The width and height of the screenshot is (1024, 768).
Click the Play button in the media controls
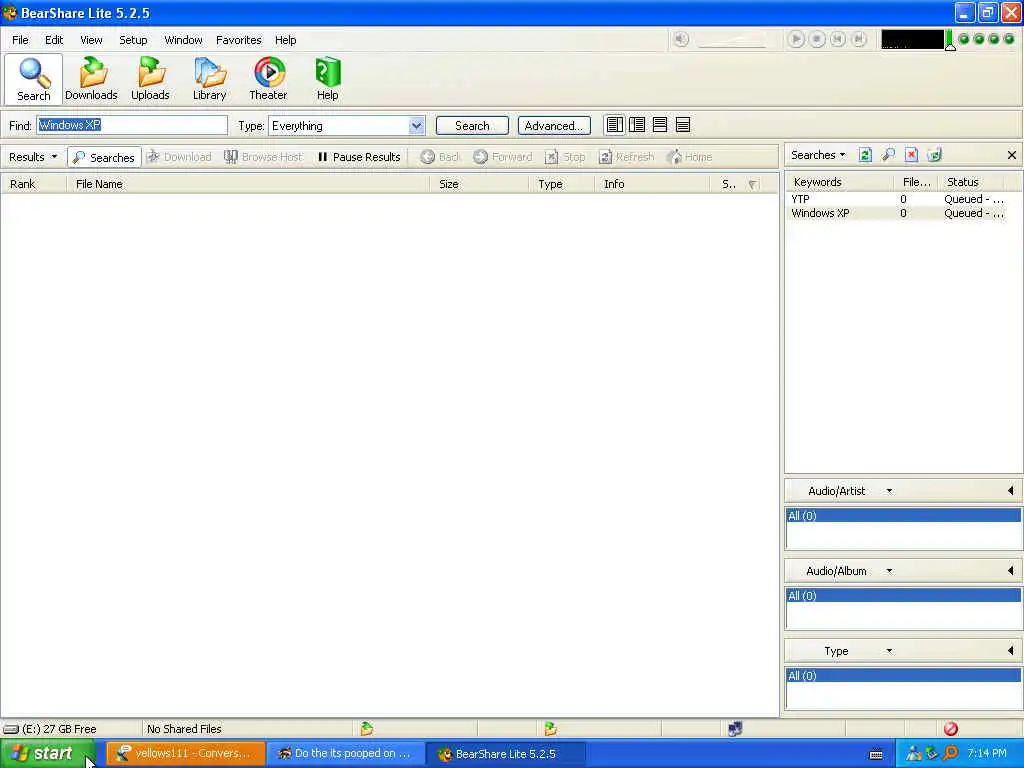coord(796,39)
